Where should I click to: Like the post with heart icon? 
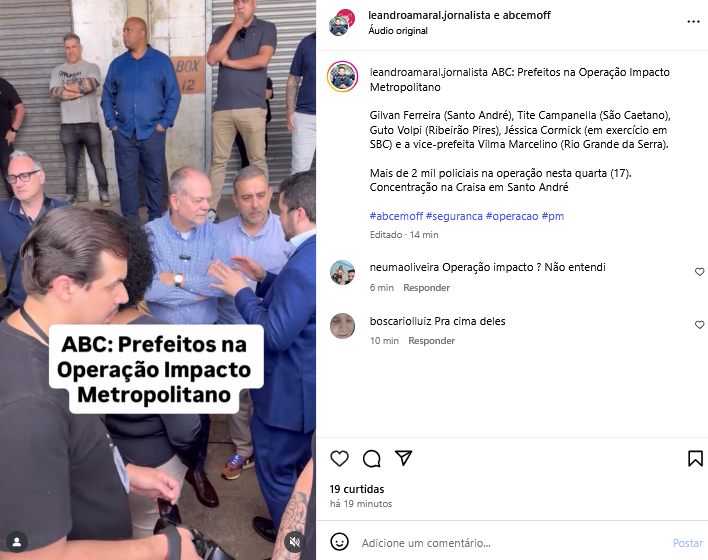(x=339, y=458)
